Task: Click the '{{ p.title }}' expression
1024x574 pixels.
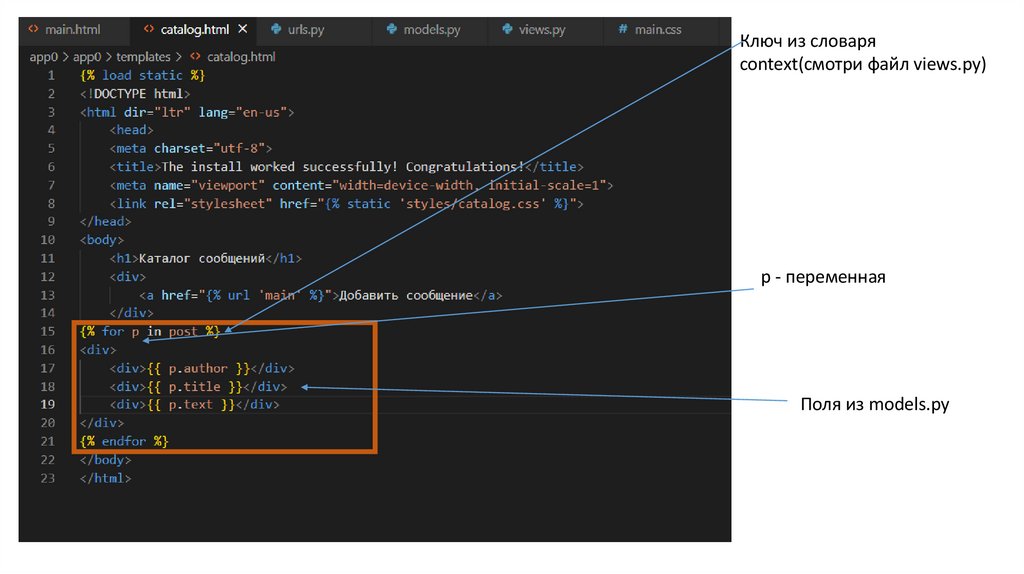Action: click(x=195, y=387)
